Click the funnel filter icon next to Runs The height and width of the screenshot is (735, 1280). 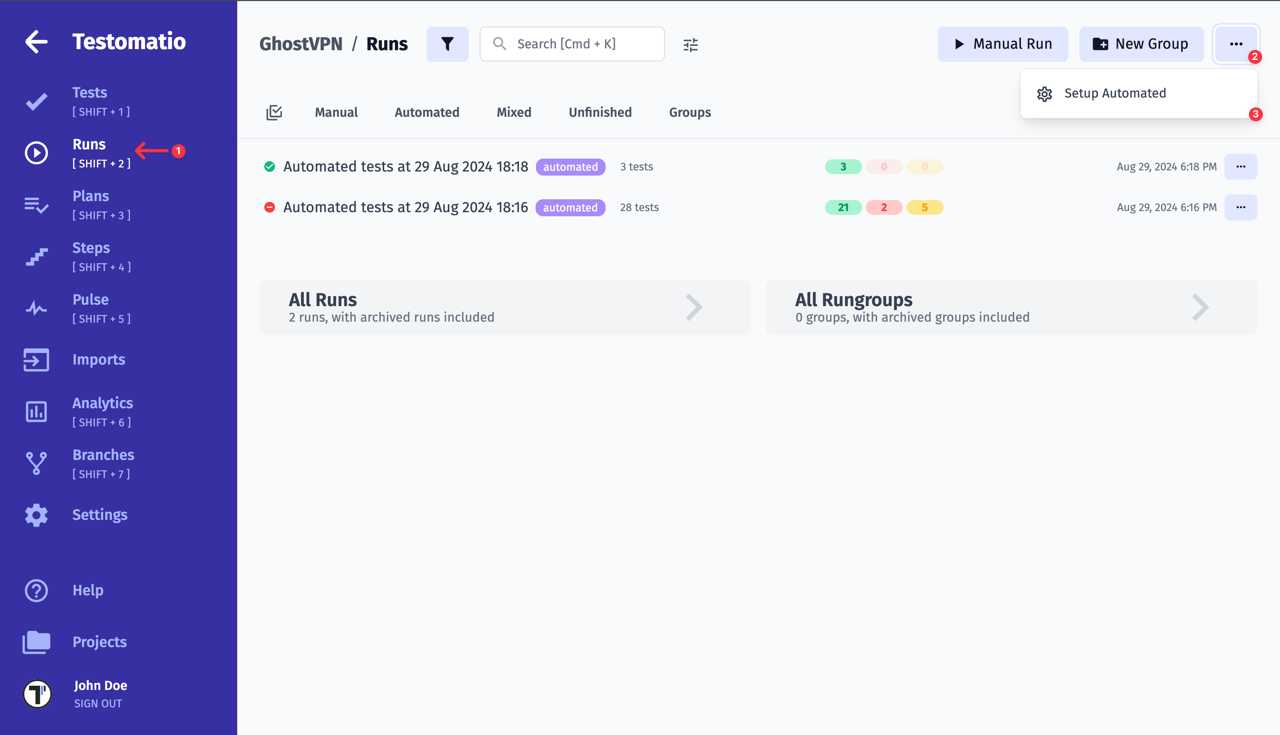(447, 44)
